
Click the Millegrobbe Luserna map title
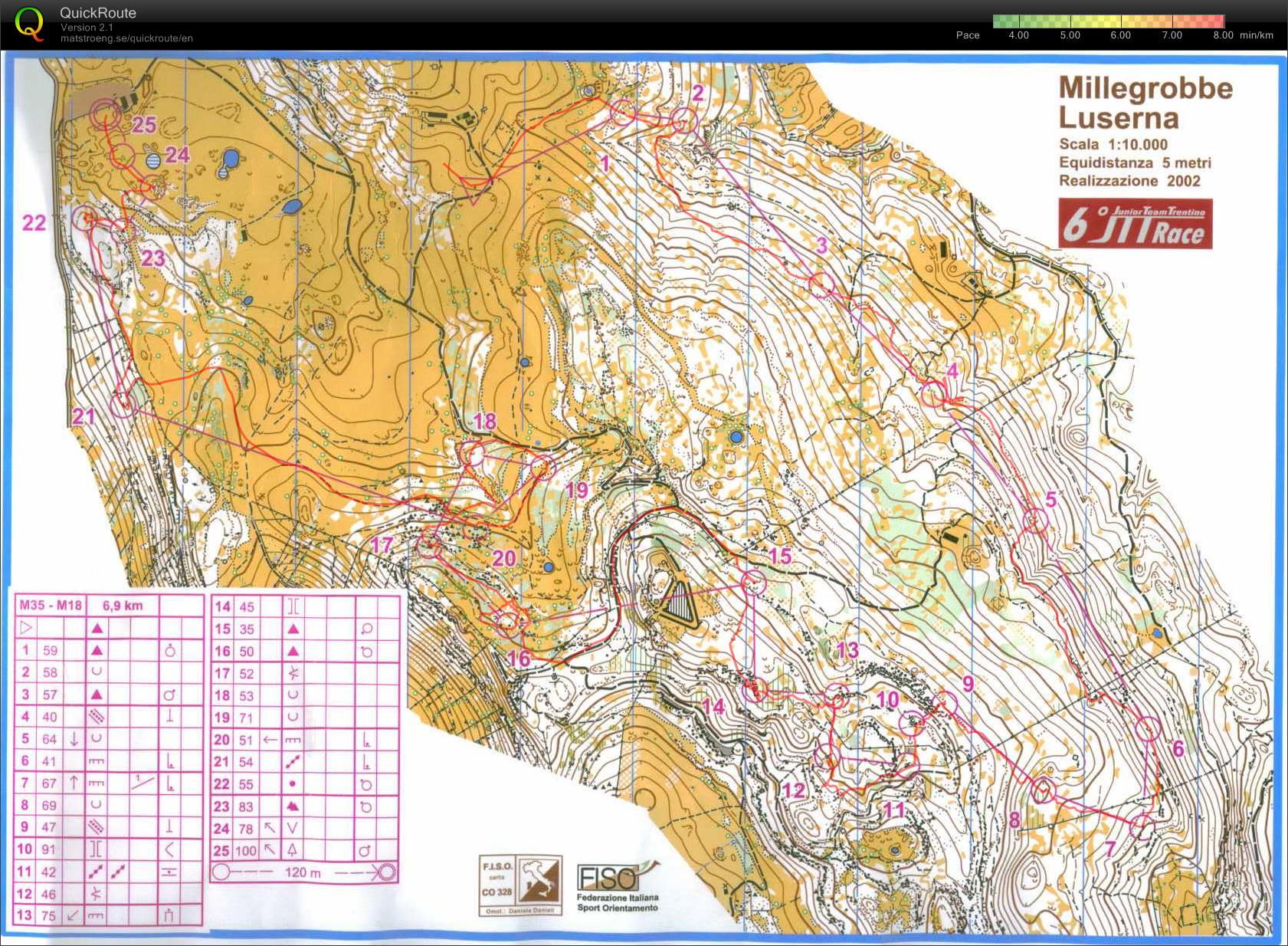point(1145,103)
